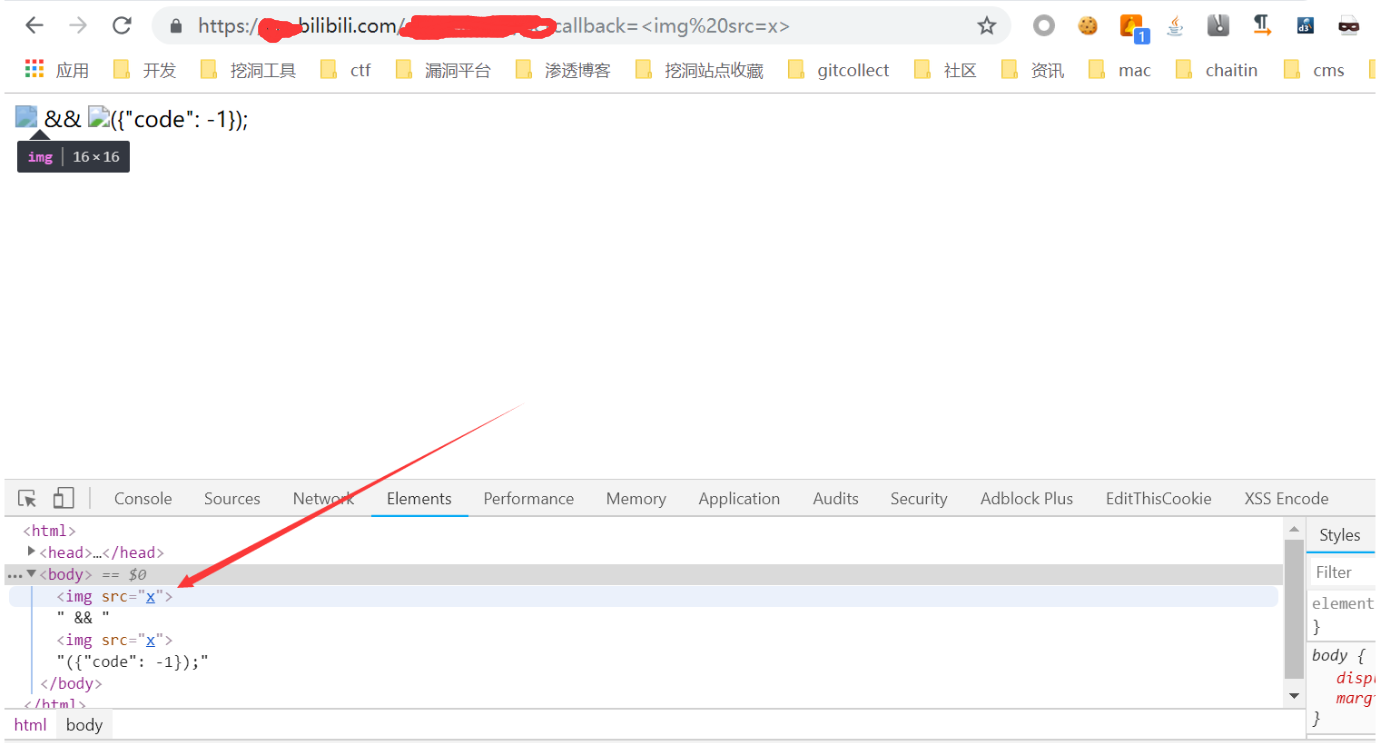The height and width of the screenshot is (743, 1381).
Task: Open the ctf bookmarks folder
Action: tap(346, 69)
